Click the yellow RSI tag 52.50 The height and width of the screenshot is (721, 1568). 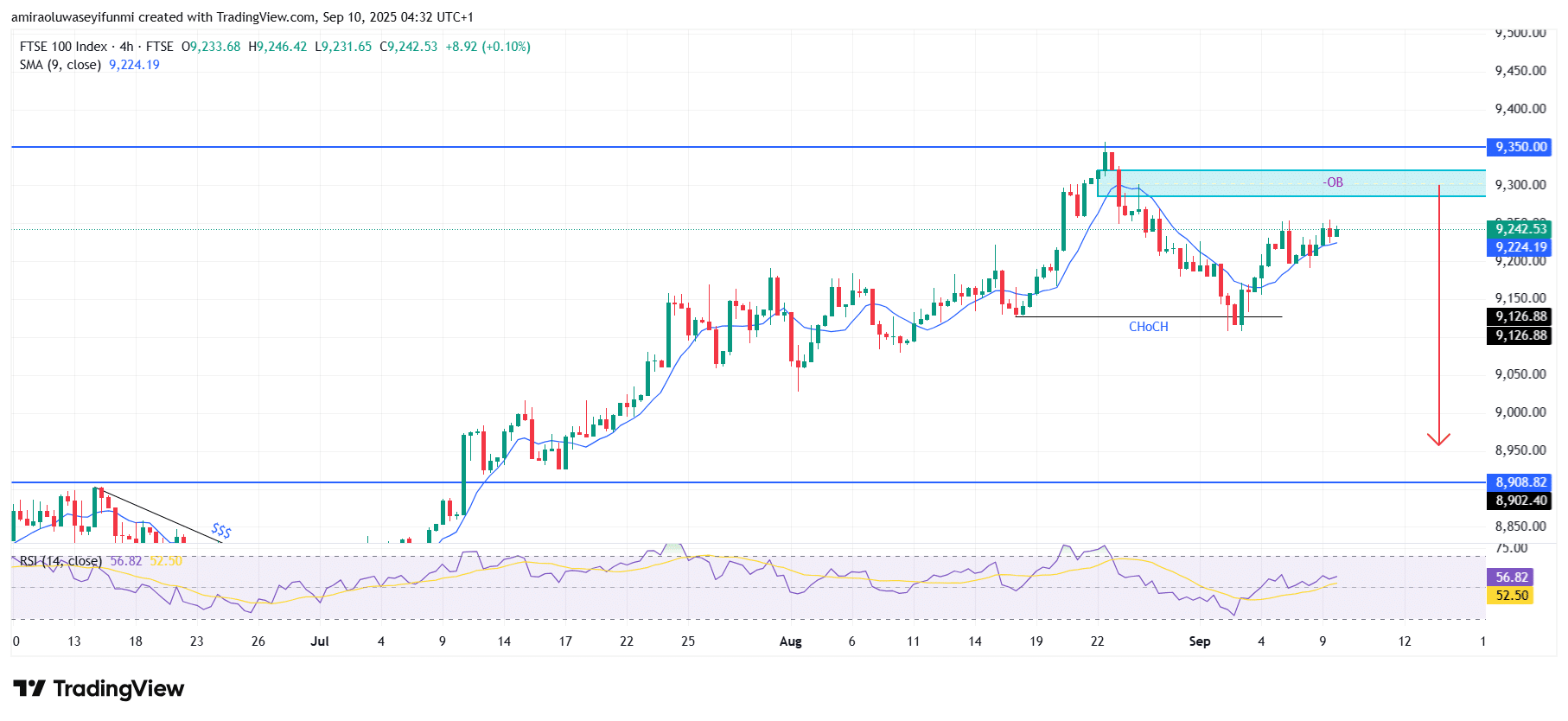tap(1510, 596)
